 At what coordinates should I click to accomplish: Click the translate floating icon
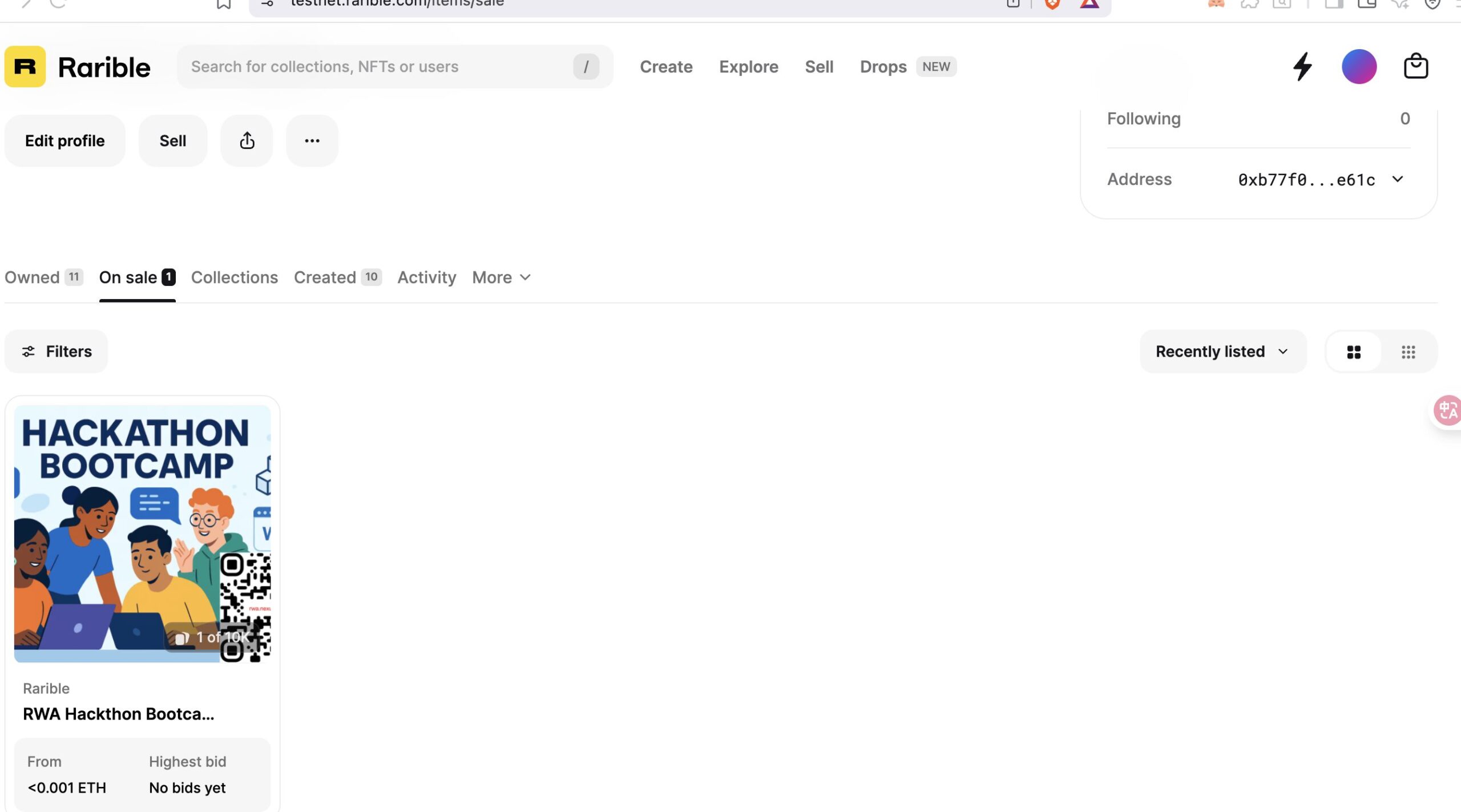(1447, 410)
